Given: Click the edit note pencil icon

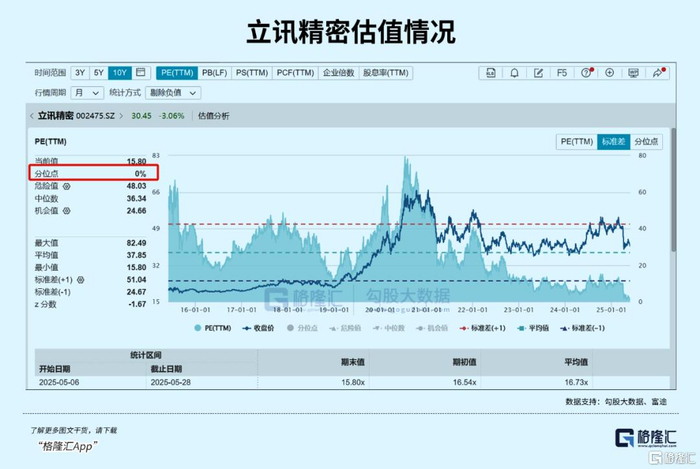Looking at the screenshot, I should pos(538,73).
